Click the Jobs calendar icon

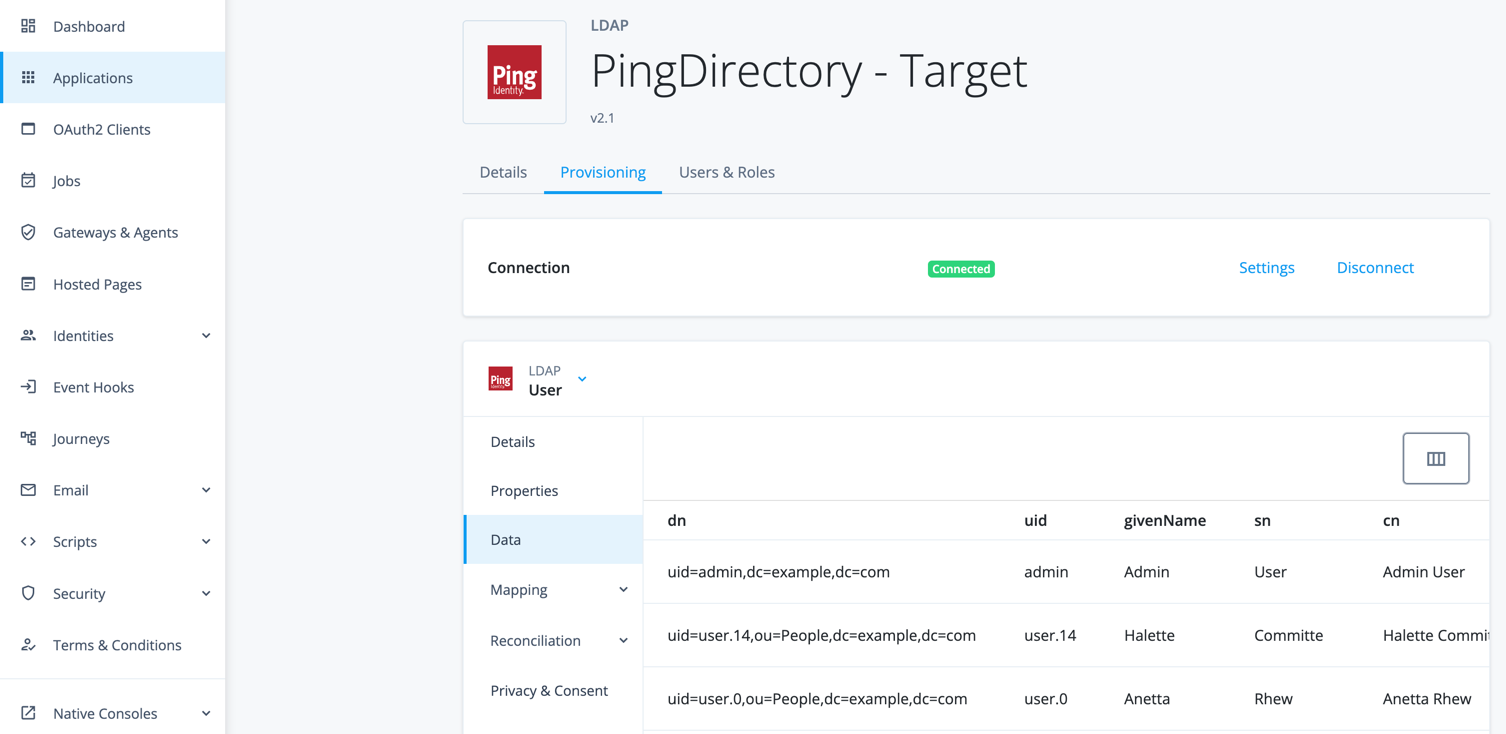[x=28, y=180]
